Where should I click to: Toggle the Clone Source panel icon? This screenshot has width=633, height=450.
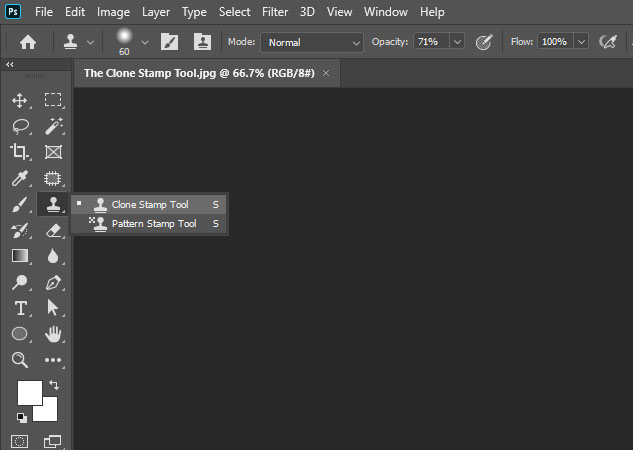(x=202, y=42)
